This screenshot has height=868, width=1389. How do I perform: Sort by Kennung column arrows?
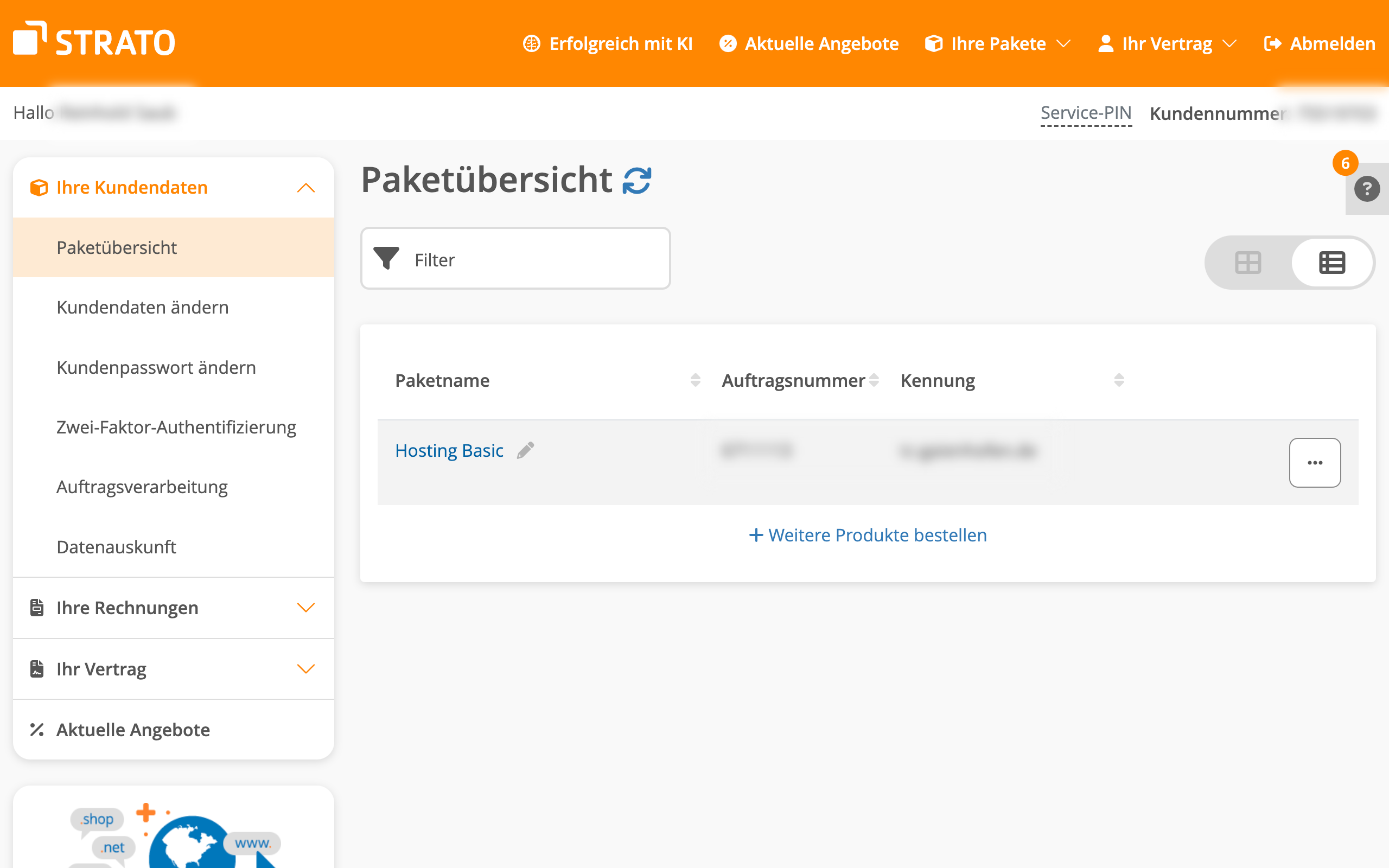[1119, 380]
